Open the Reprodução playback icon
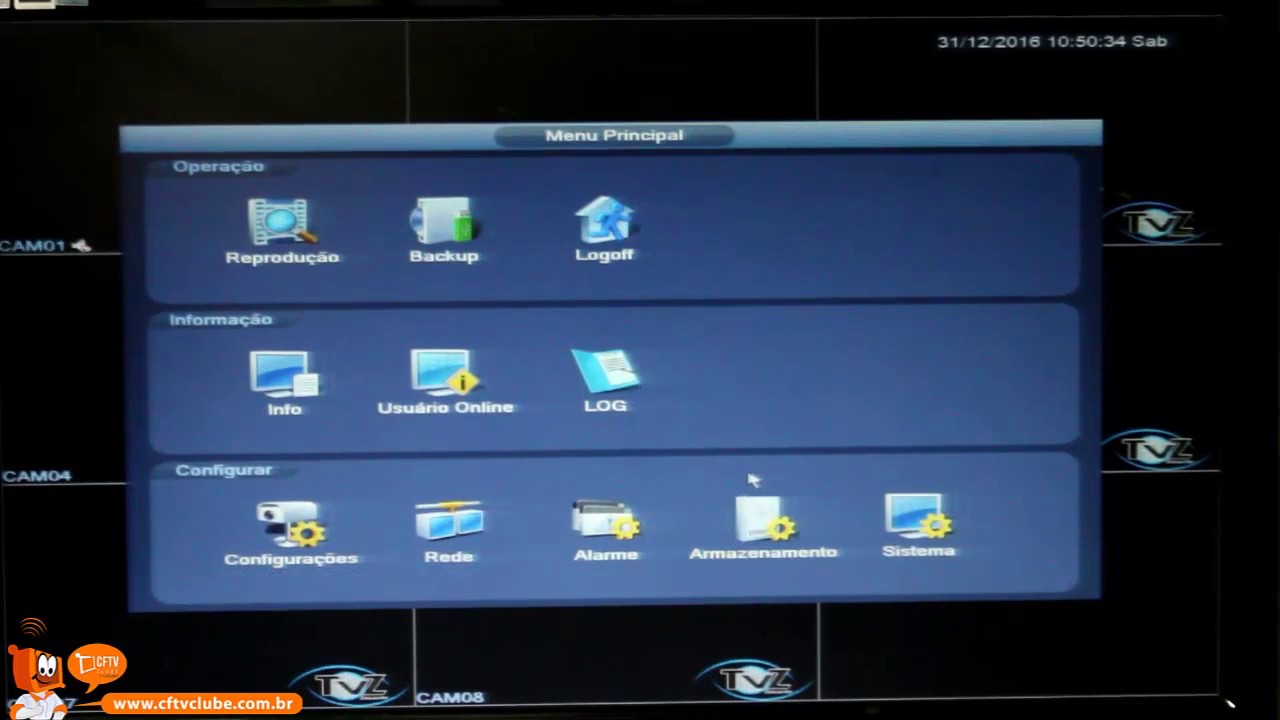This screenshot has height=720, width=1280. [282, 222]
